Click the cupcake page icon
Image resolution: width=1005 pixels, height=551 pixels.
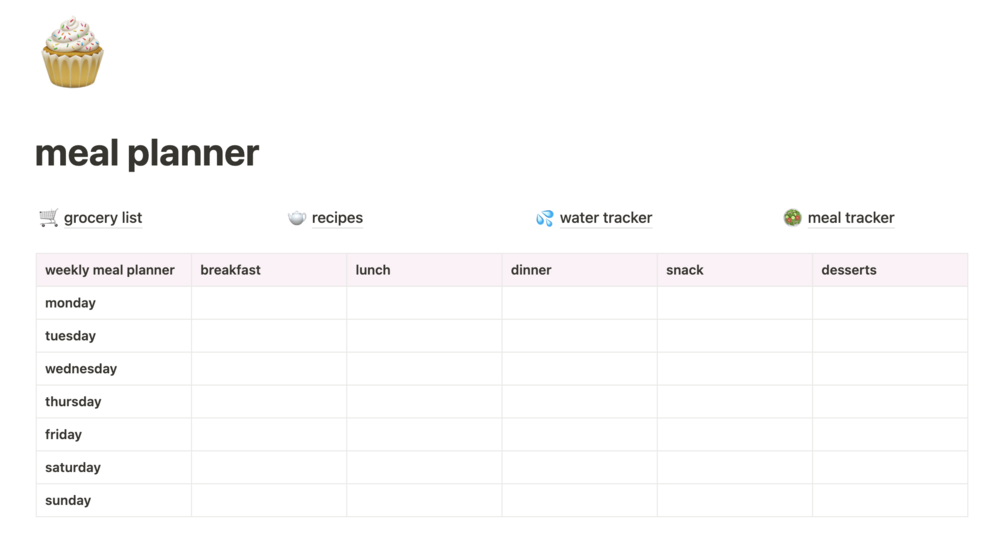point(72,52)
